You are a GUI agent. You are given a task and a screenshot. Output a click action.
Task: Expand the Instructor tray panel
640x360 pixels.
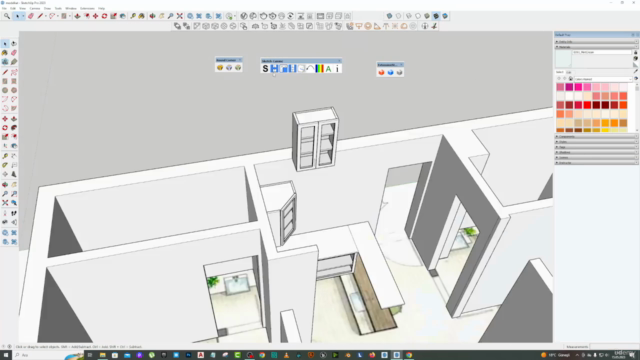[x=596, y=163]
